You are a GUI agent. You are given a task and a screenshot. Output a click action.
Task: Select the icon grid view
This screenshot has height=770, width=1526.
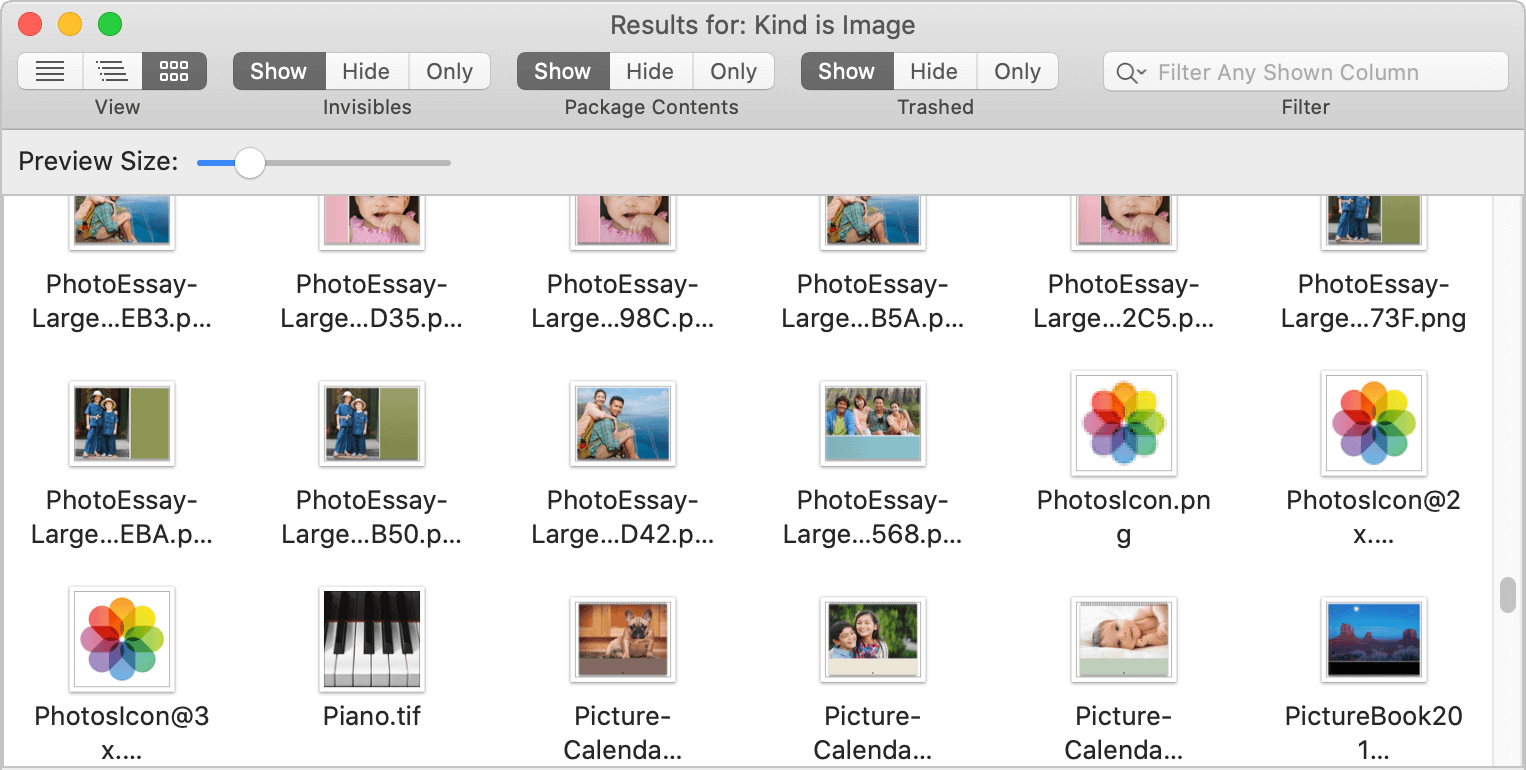(x=174, y=71)
